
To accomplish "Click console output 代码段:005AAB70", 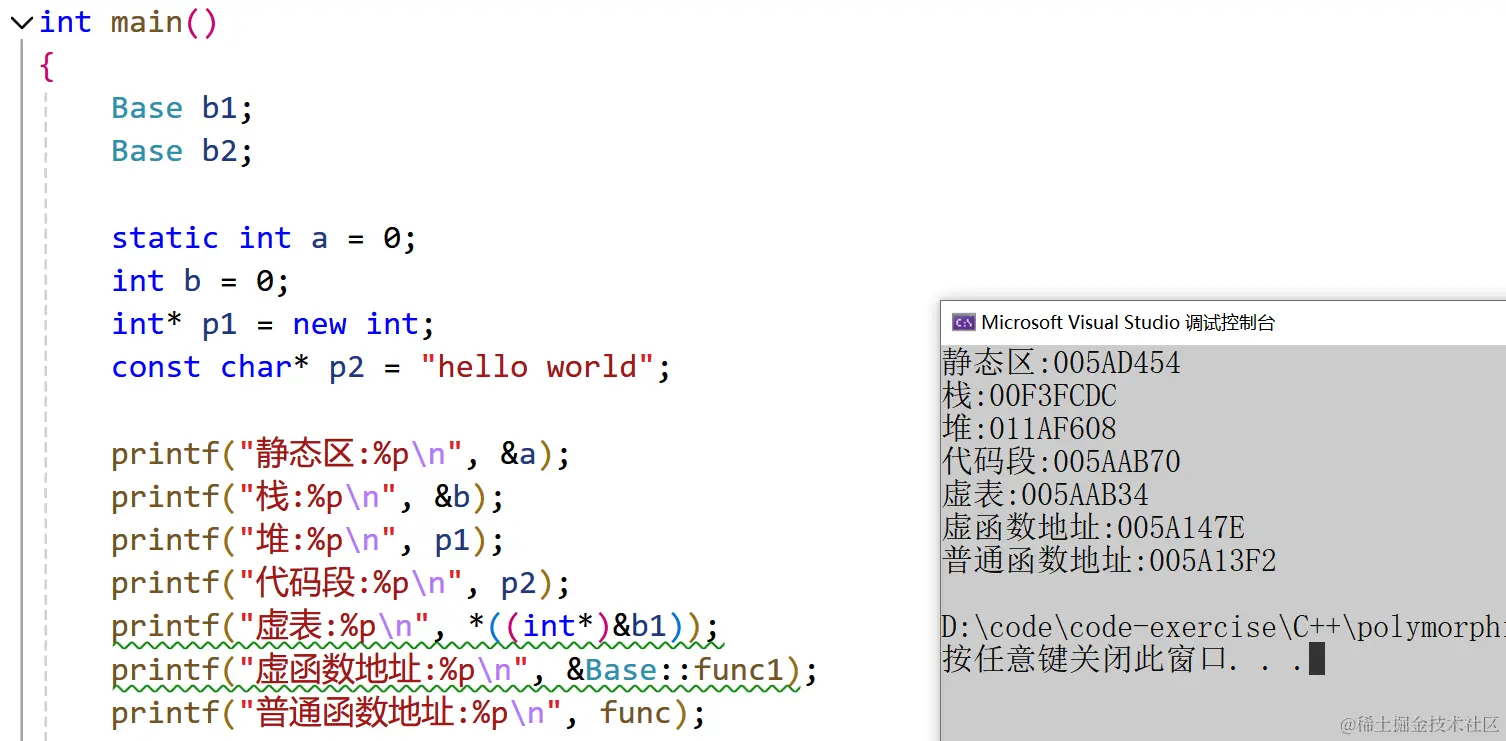I will (x=1061, y=461).
